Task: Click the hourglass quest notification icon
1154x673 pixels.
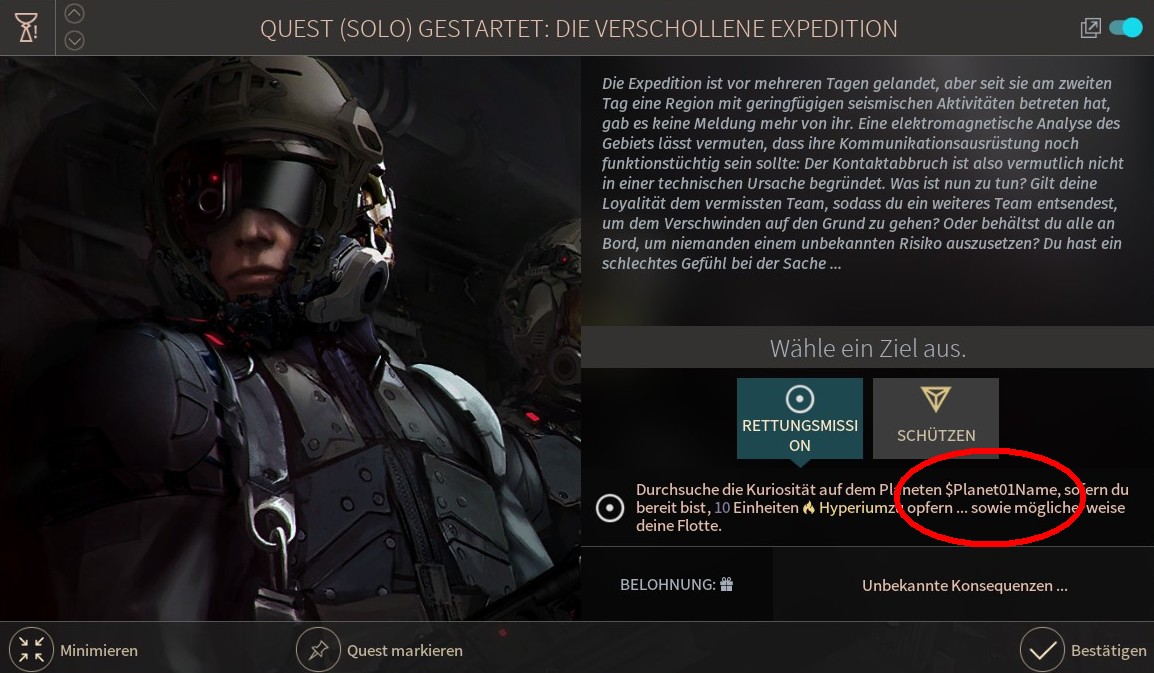Action: 27,28
